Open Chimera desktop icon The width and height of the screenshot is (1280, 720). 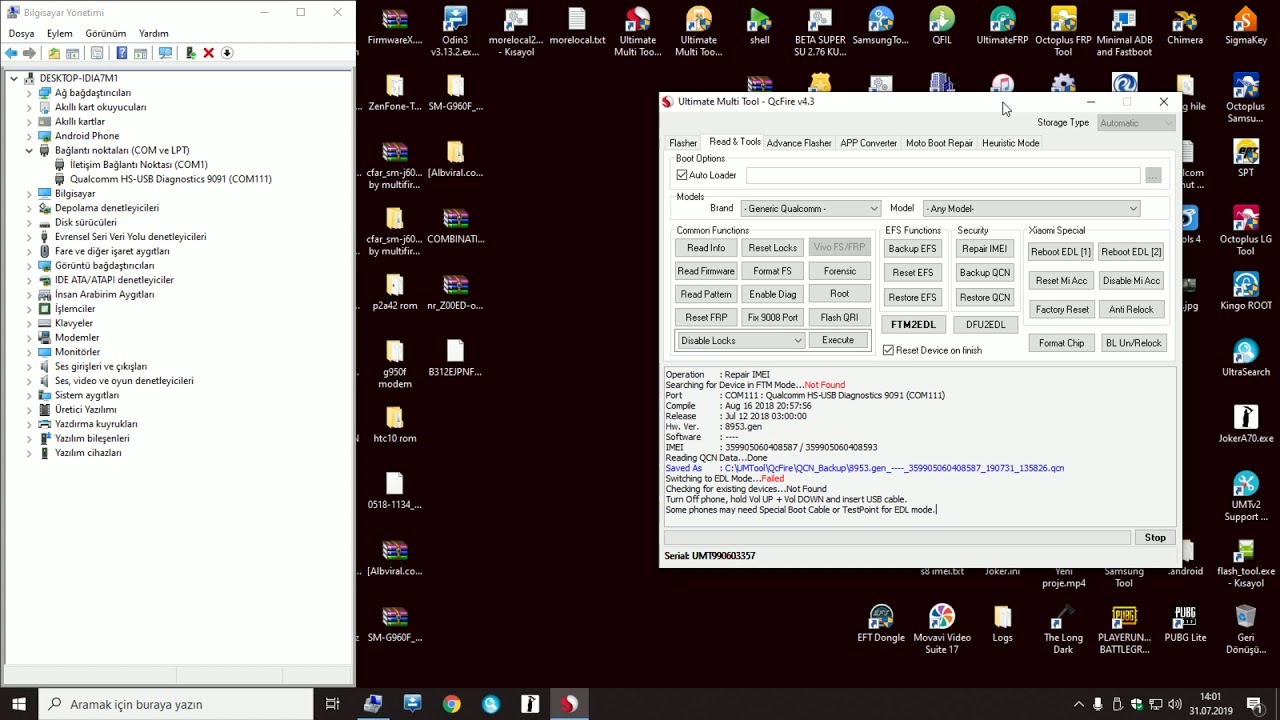click(1185, 26)
